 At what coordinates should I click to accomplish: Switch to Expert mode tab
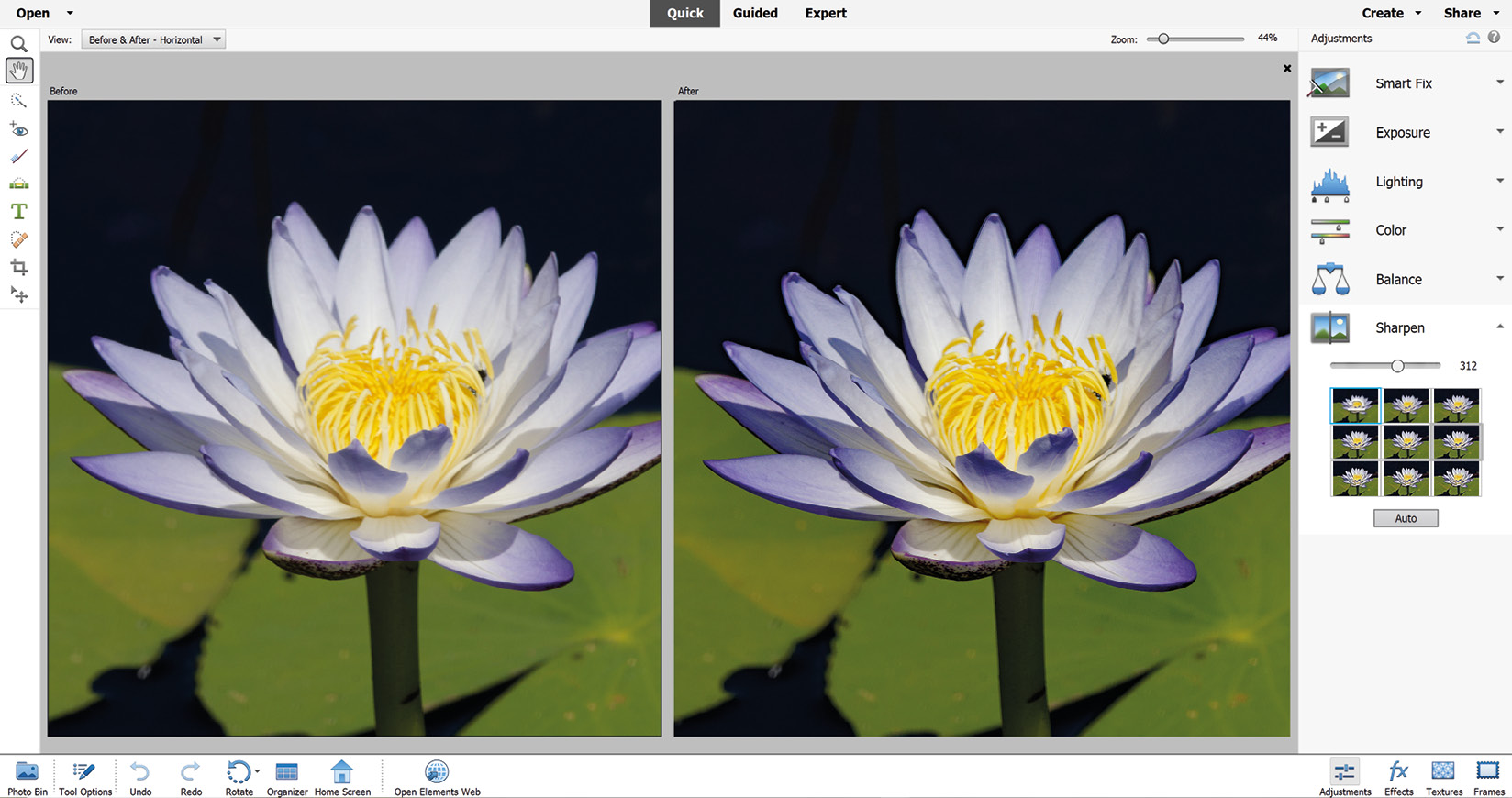coord(826,13)
